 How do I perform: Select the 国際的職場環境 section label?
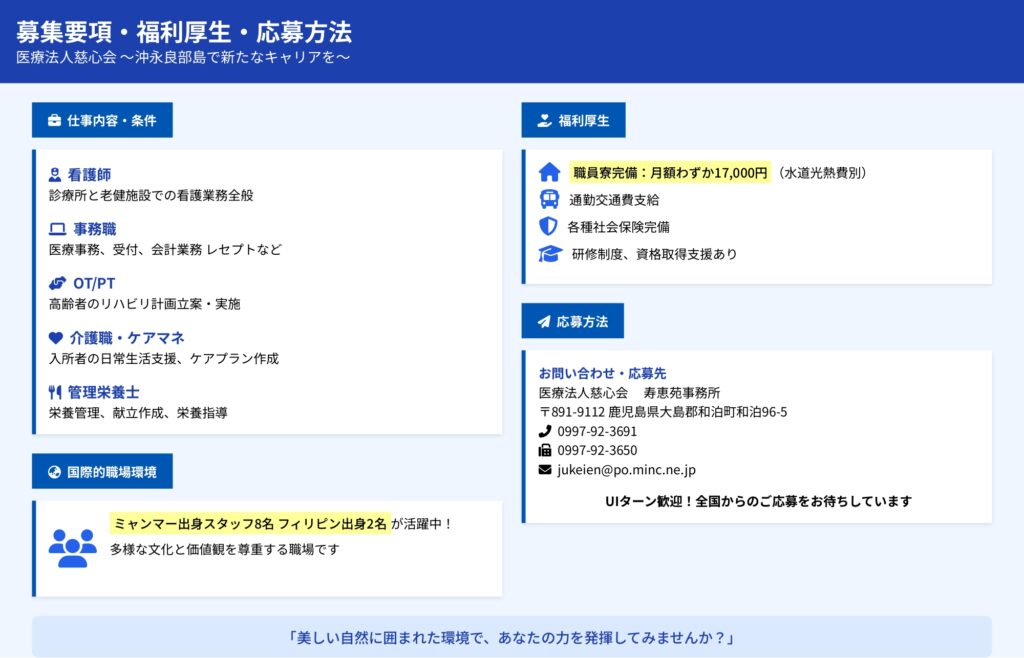[102, 471]
